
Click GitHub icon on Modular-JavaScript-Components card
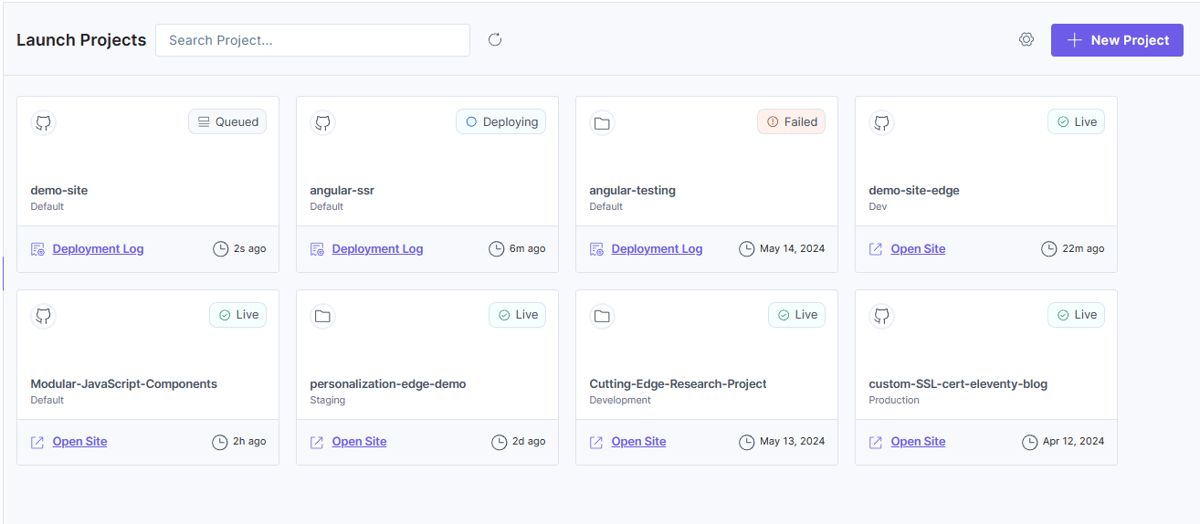click(43, 316)
